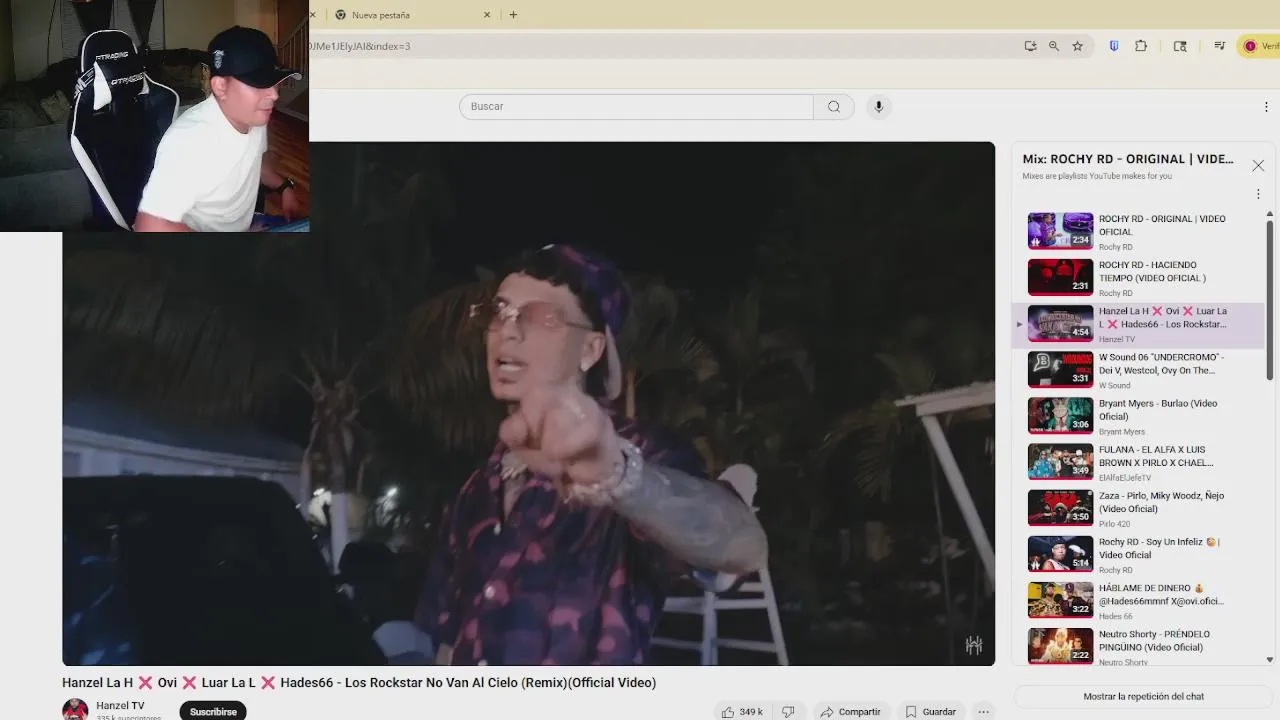Open the browser profile avatar chip

coord(1260,46)
